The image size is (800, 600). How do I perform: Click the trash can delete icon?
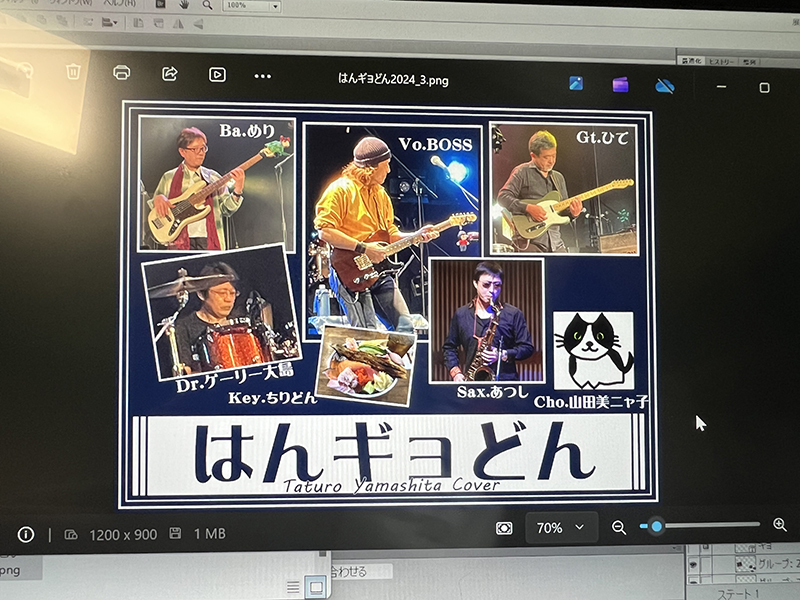click(x=73, y=72)
